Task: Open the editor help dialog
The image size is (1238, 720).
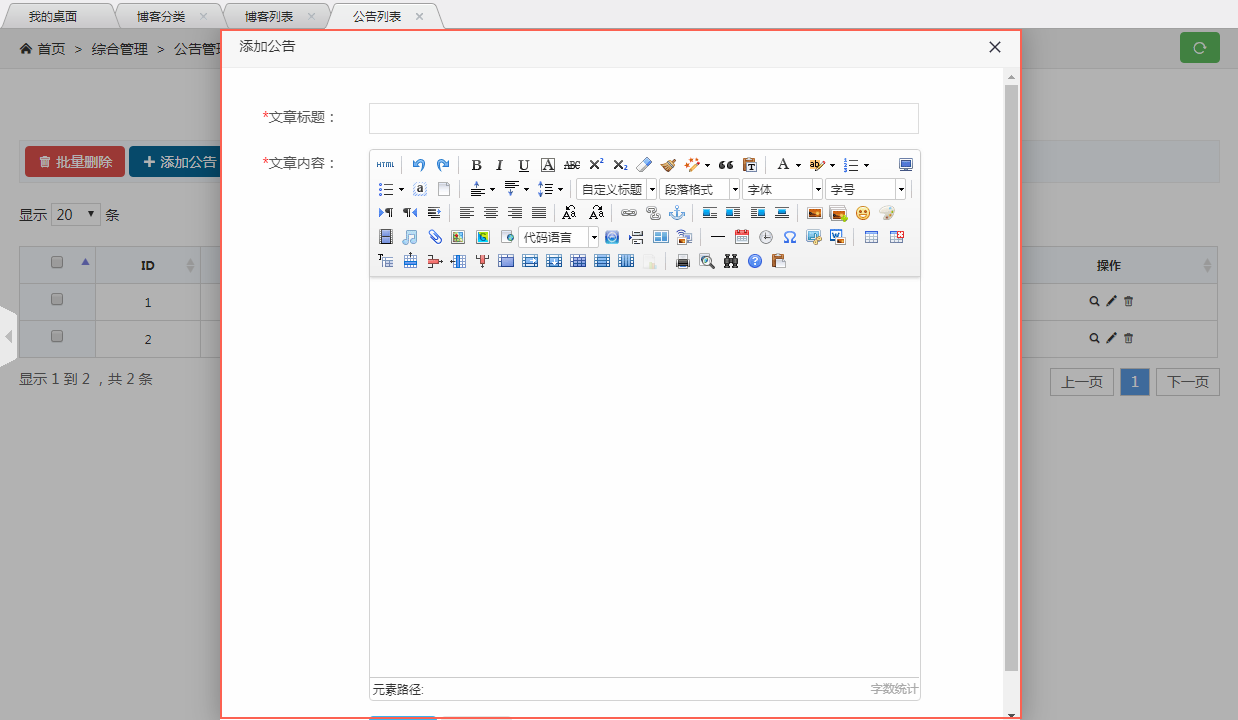Action: point(755,261)
